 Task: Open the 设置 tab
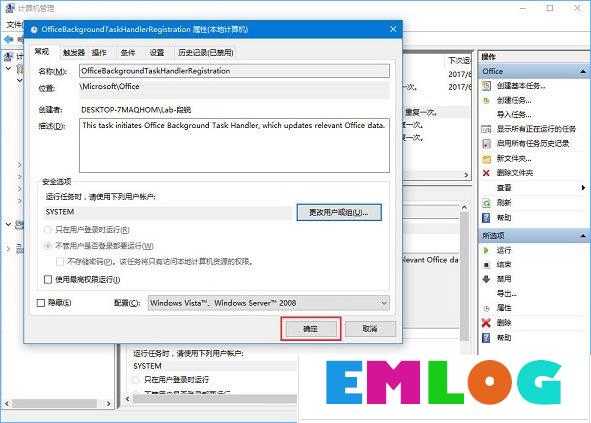157,53
